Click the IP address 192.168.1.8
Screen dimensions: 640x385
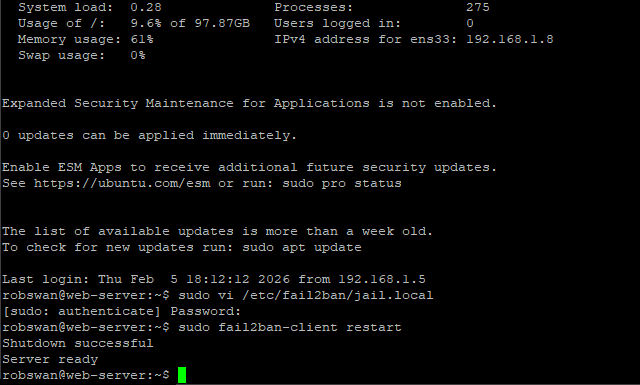point(510,39)
